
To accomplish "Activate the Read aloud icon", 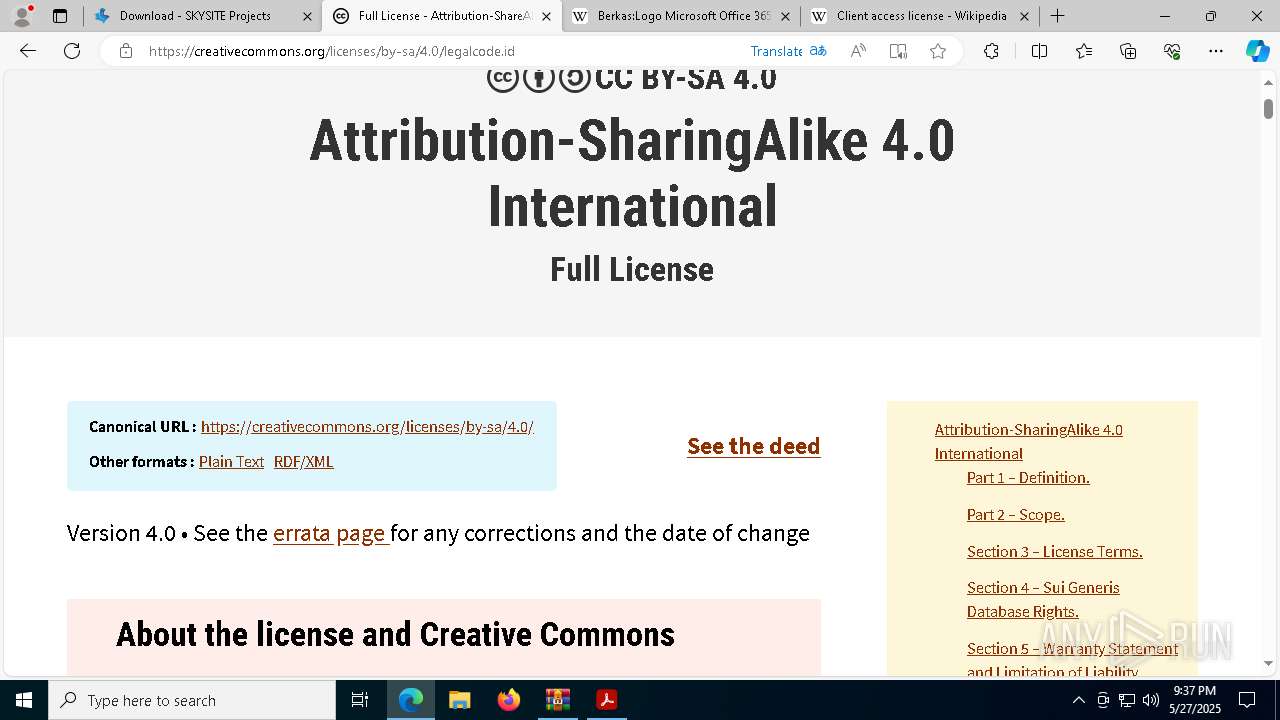I will pos(858,51).
